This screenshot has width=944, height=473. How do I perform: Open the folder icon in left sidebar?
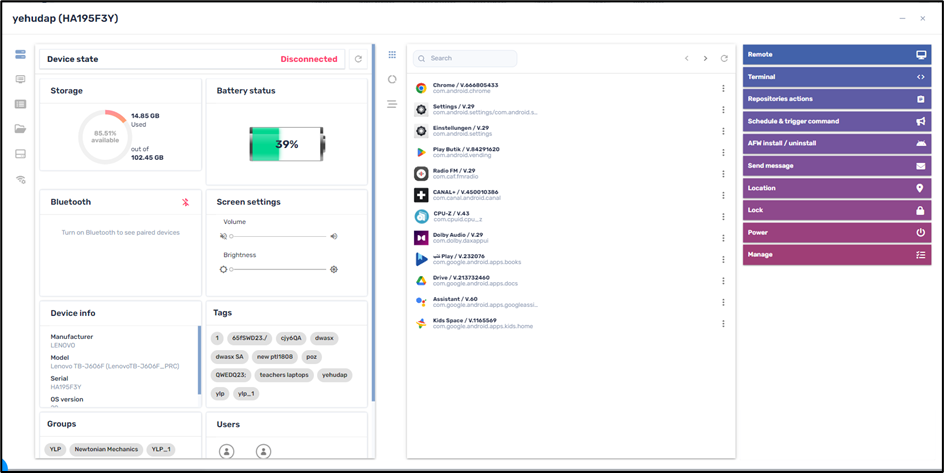coord(20,129)
